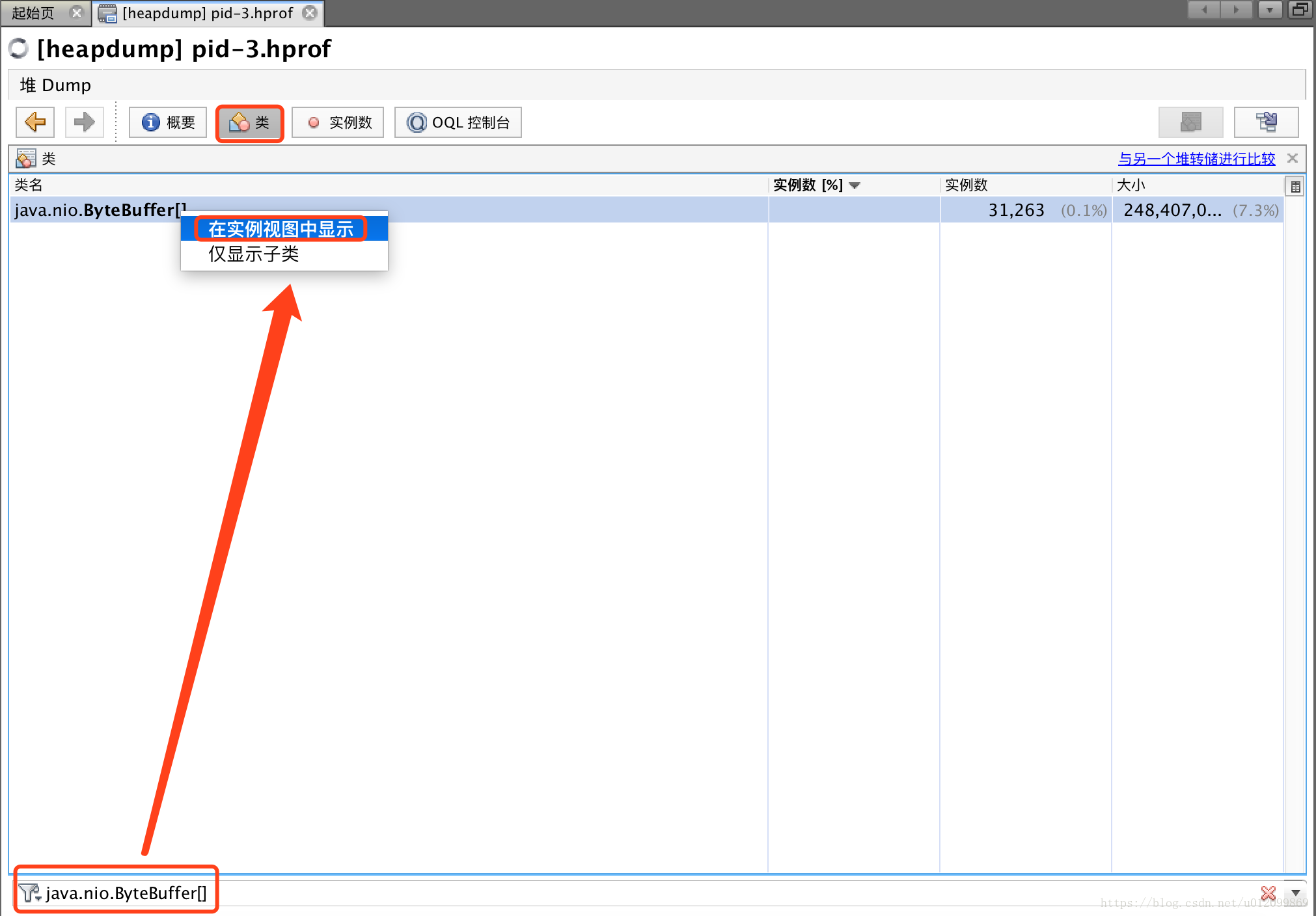The width and height of the screenshot is (1316, 916).
Task: Close the 起始页 tab
Action: tap(77, 13)
